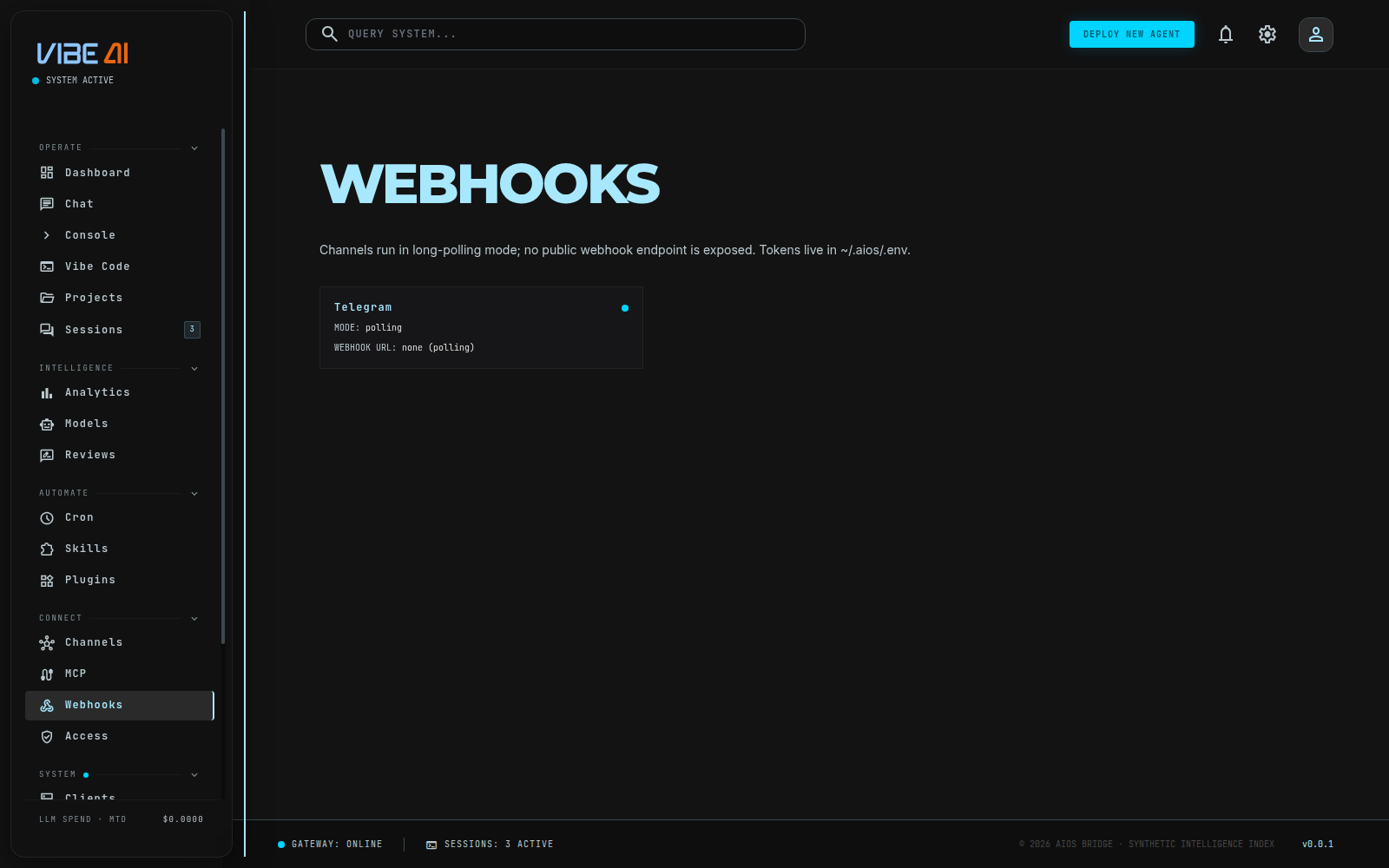Click the search magnifier icon
The height and width of the screenshot is (868, 1389).
tap(330, 34)
